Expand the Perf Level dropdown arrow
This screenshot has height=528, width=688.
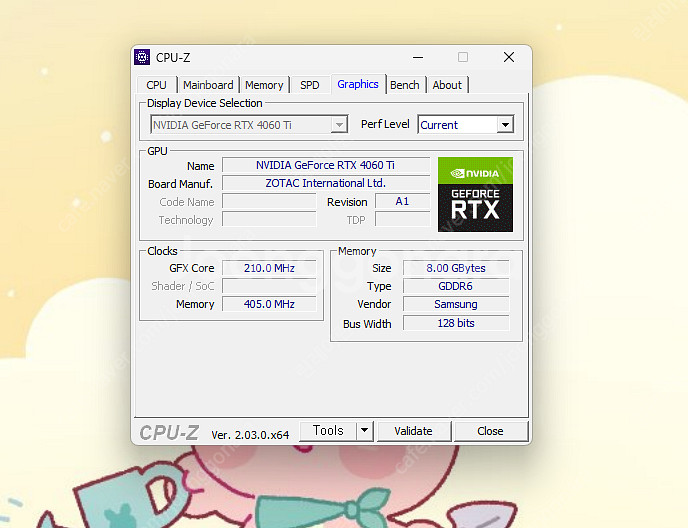[x=505, y=125]
